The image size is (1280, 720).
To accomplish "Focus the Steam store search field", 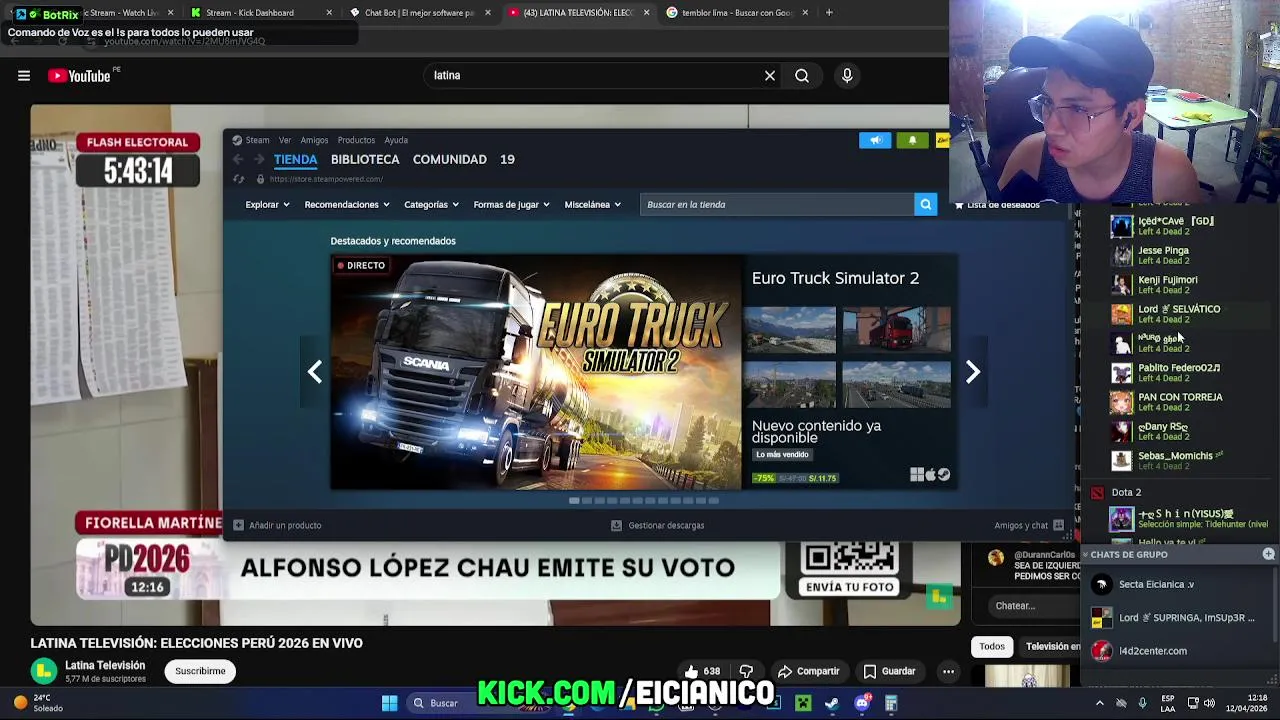I will pos(777,204).
